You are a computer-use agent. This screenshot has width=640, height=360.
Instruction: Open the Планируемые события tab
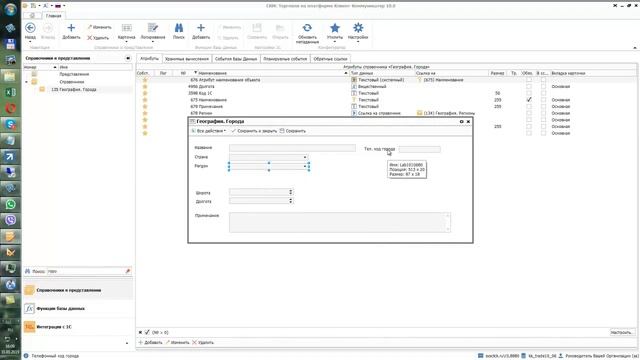pyautogui.click(x=285, y=59)
